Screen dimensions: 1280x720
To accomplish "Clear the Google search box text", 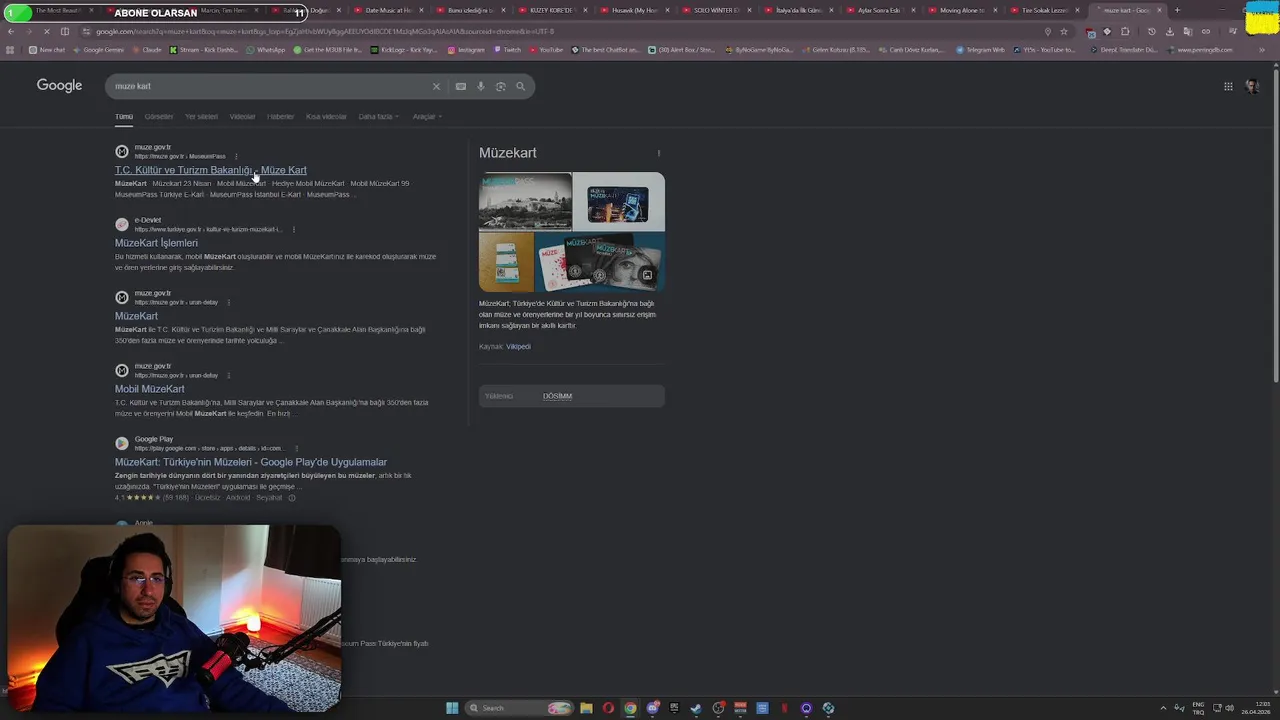I will [x=436, y=86].
